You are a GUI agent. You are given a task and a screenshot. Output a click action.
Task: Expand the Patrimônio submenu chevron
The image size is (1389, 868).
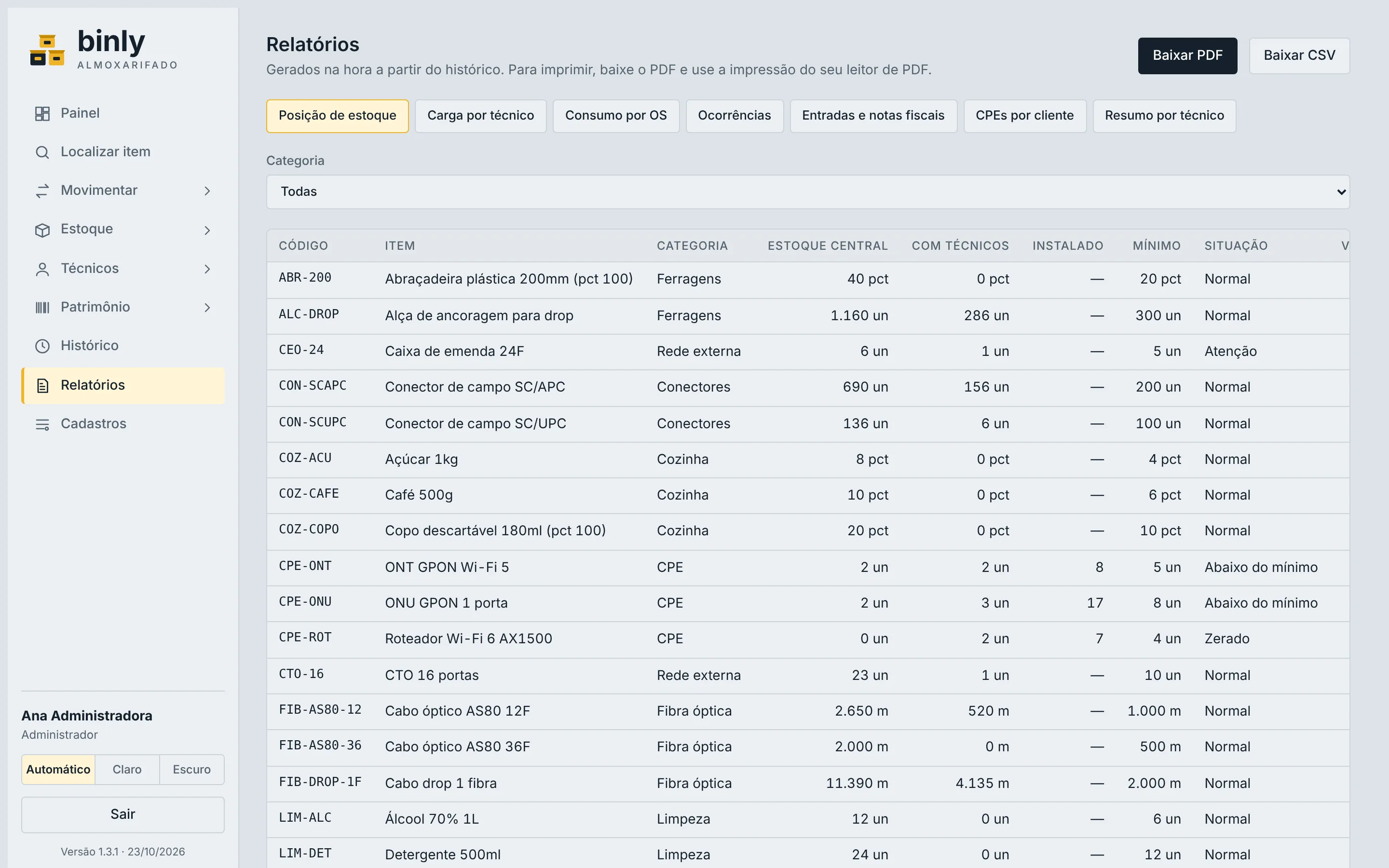pos(207,307)
